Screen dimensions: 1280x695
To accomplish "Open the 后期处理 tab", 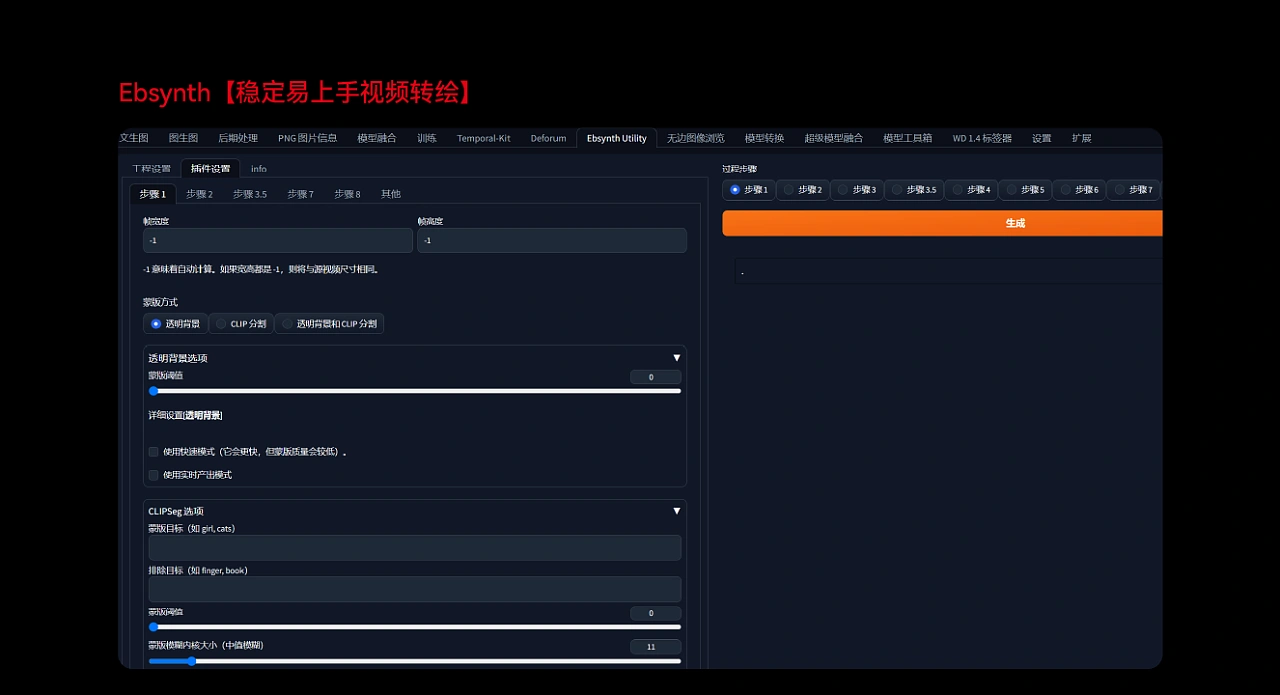I will pos(238,138).
